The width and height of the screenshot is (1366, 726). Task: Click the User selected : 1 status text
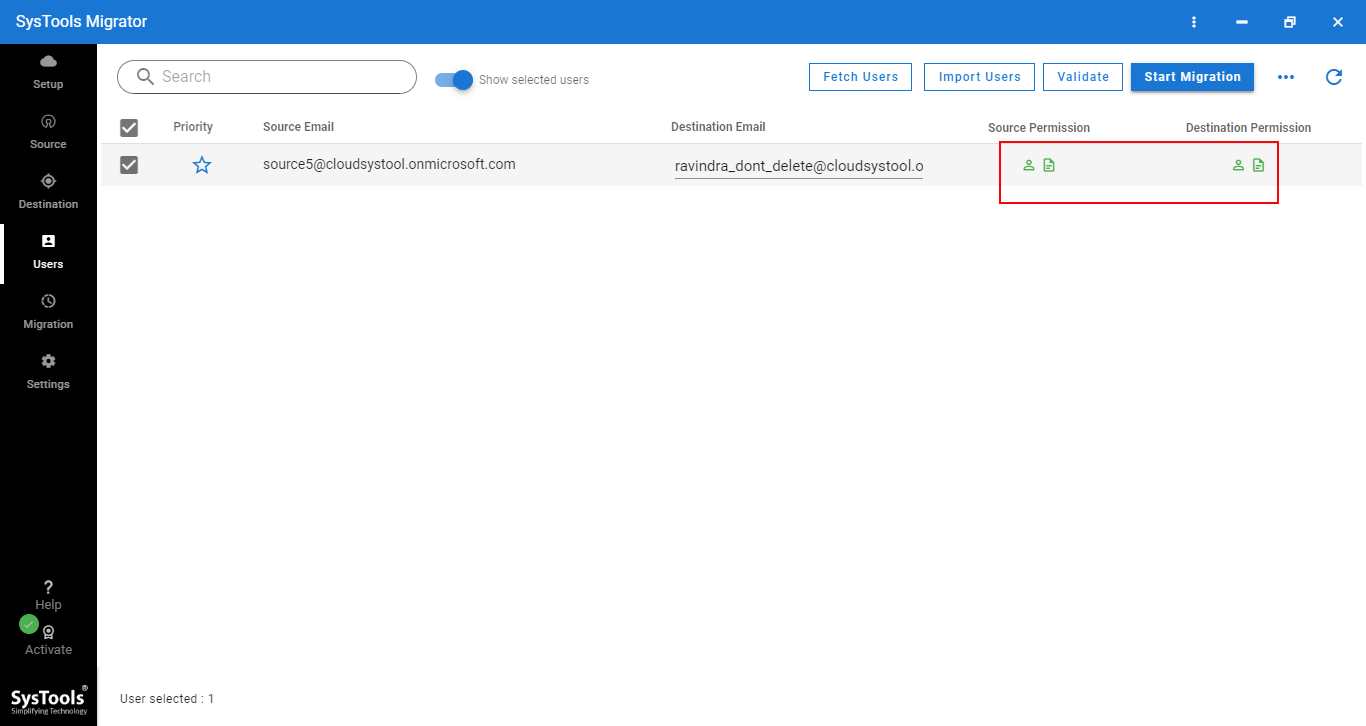(x=167, y=699)
